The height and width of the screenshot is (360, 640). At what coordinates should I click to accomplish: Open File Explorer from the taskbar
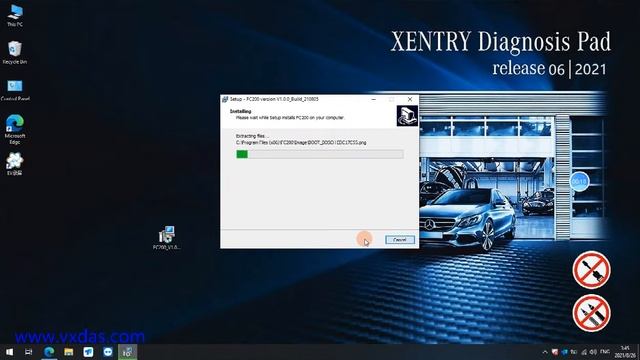click(69, 352)
